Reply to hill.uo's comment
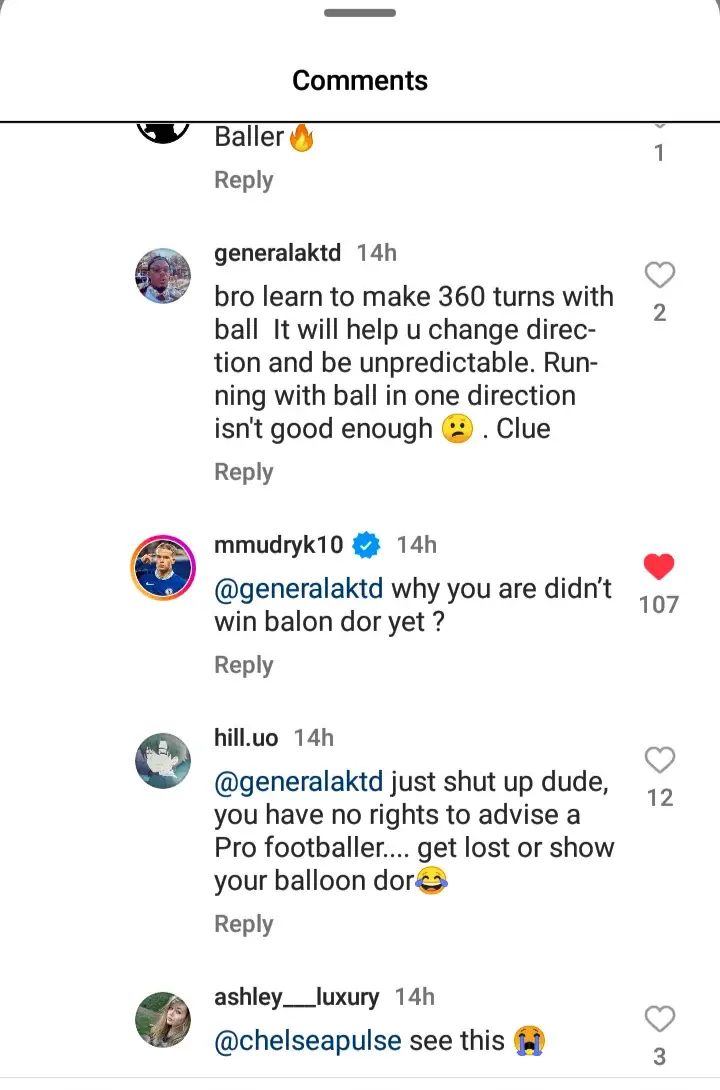 click(x=243, y=924)
